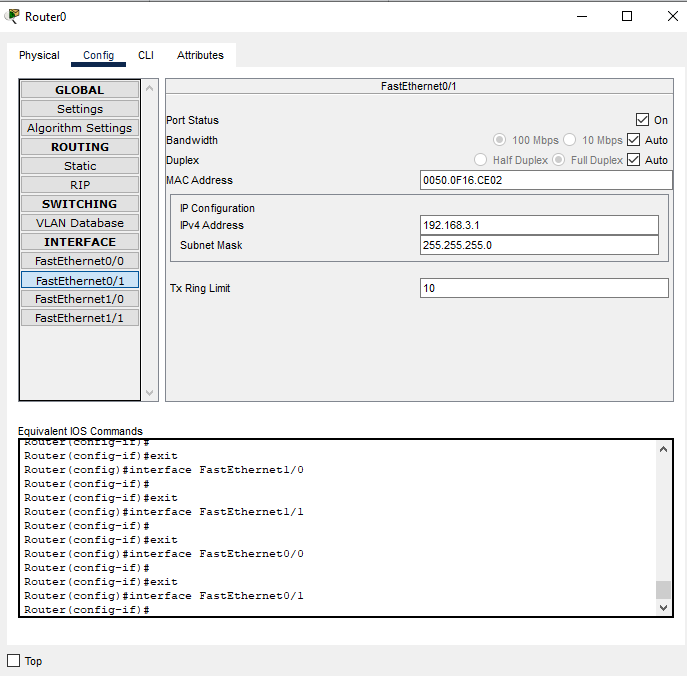Click the Tx Ring Limit field

544,288
